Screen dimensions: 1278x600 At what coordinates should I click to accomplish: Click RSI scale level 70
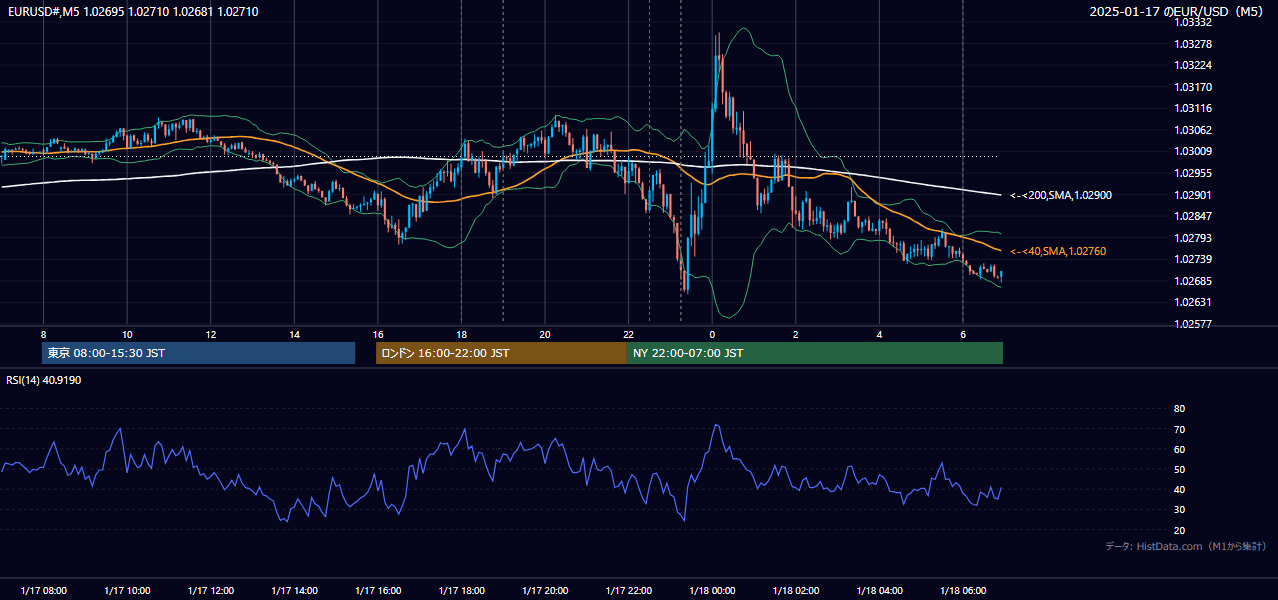coord(1179,429)
